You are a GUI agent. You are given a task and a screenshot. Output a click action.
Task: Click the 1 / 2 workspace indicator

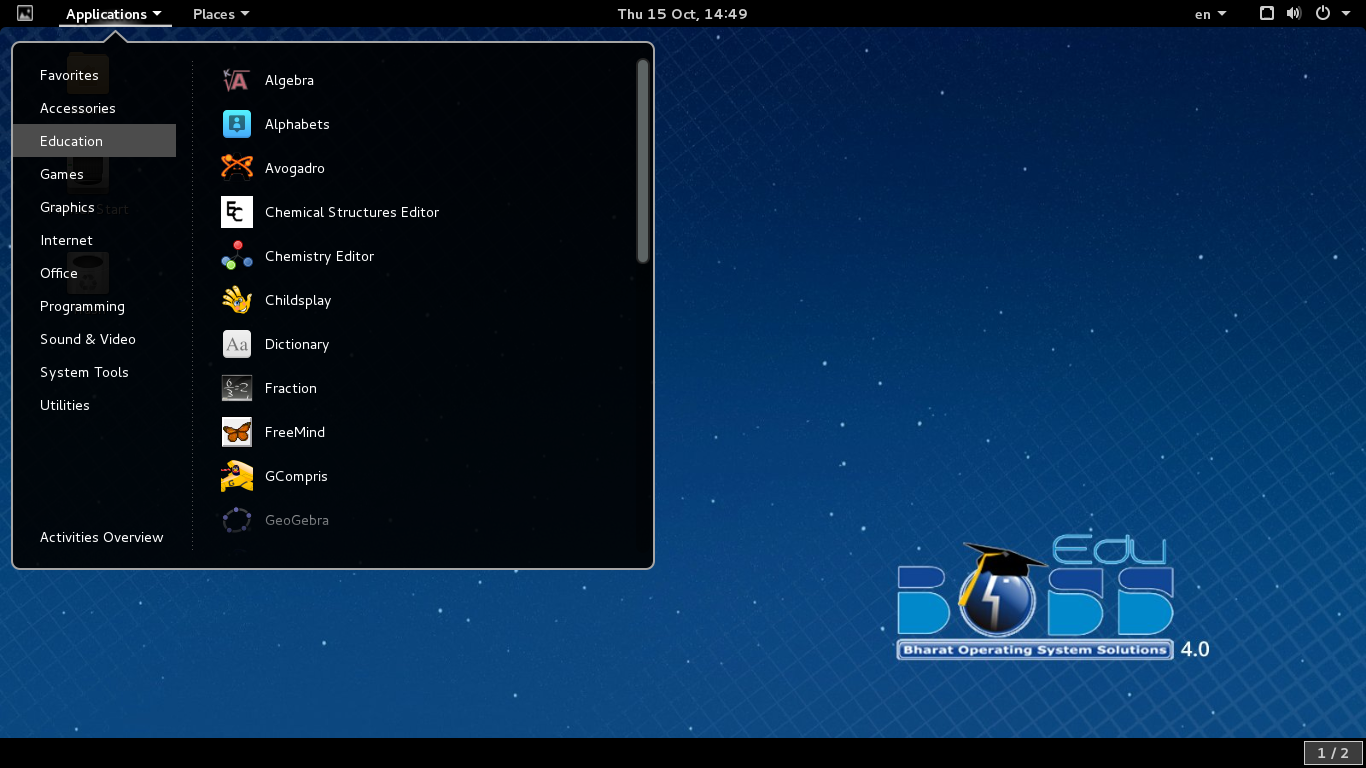(x=1333, y=753)
